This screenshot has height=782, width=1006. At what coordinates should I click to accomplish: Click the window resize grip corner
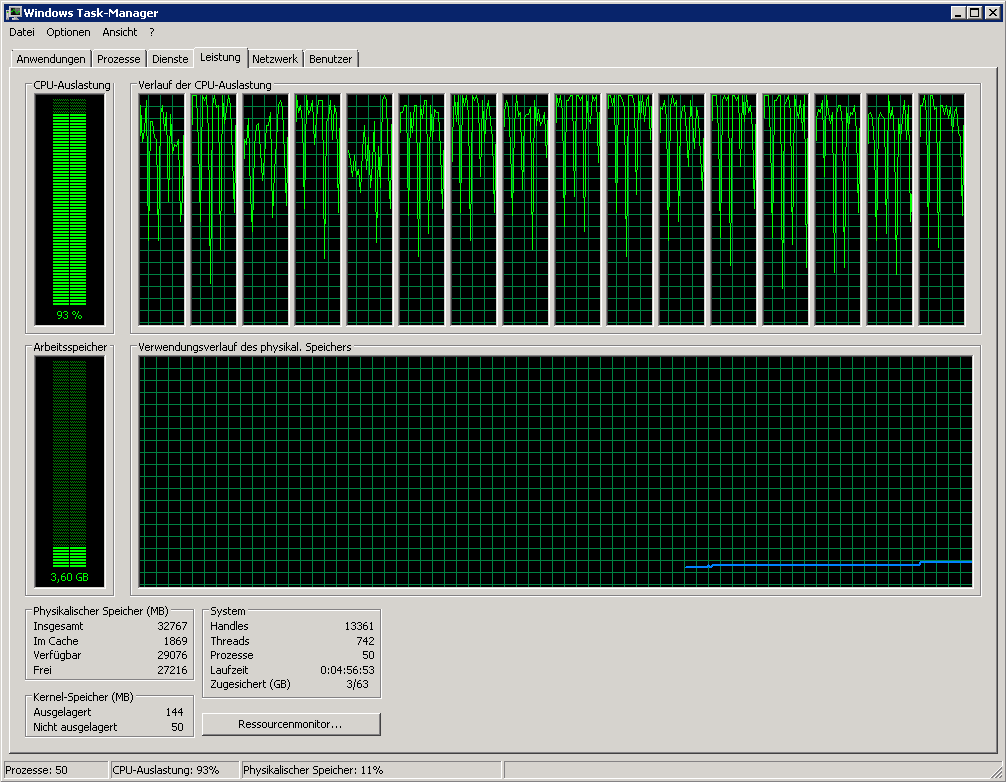click(x=998, y=772)
